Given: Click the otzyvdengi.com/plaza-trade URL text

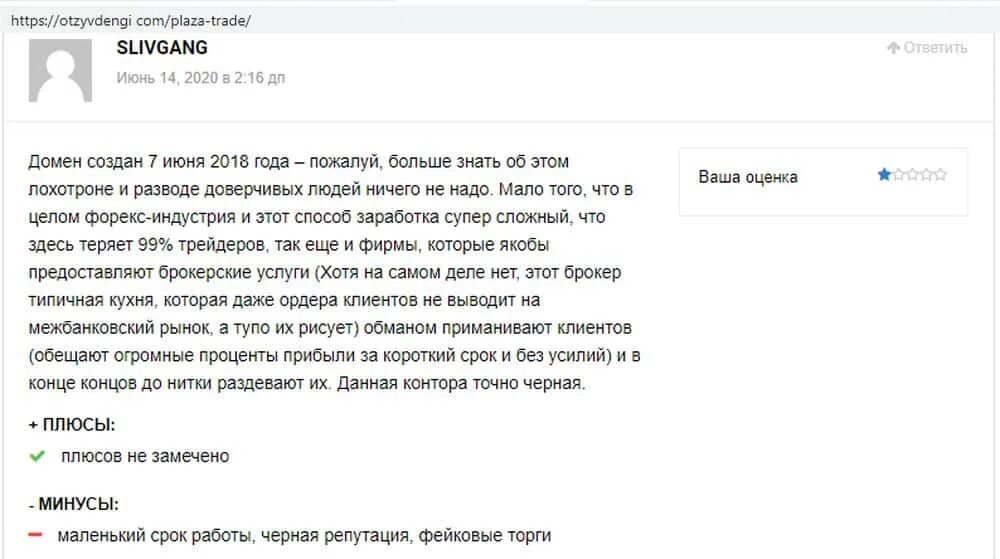Looking at the screenshot, I should click(x=131, y=20).
